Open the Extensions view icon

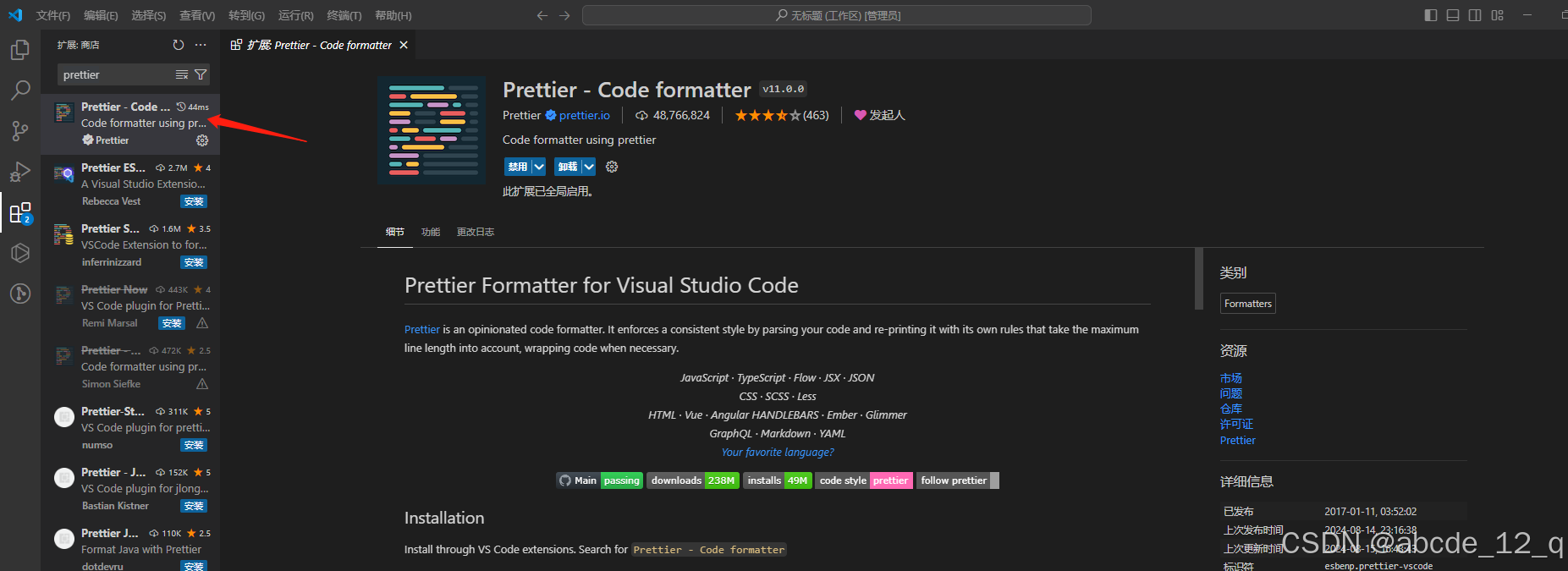click(20, 212)
